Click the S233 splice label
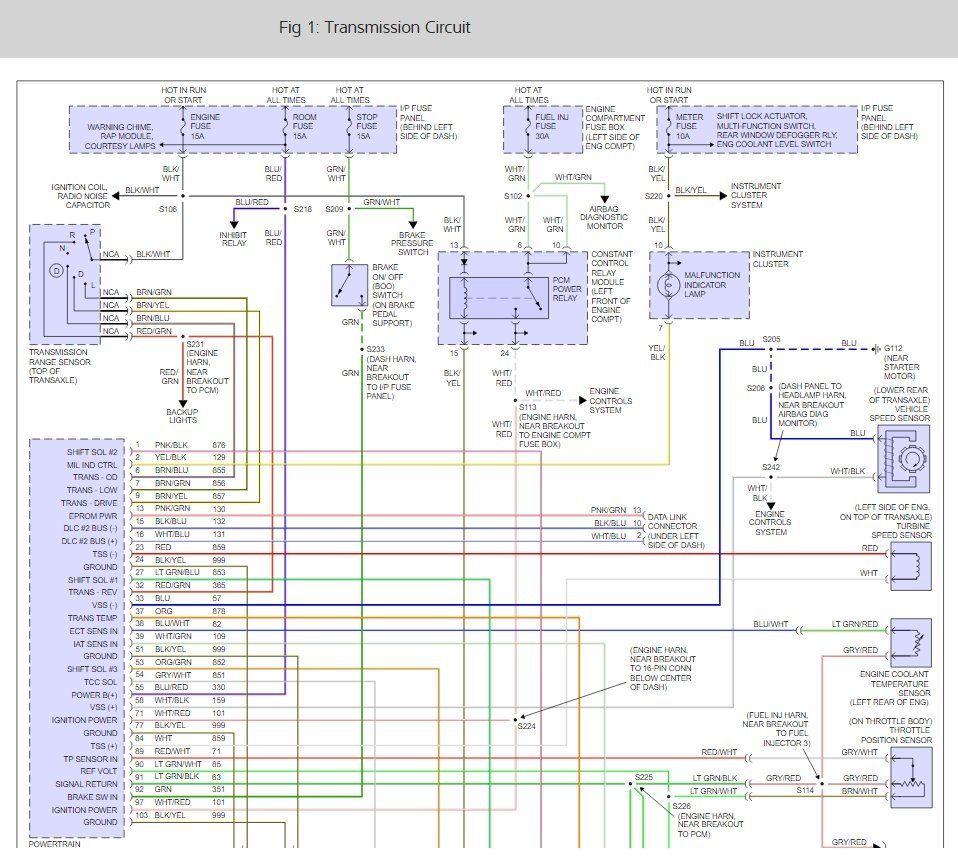 (x=376, y=349)
